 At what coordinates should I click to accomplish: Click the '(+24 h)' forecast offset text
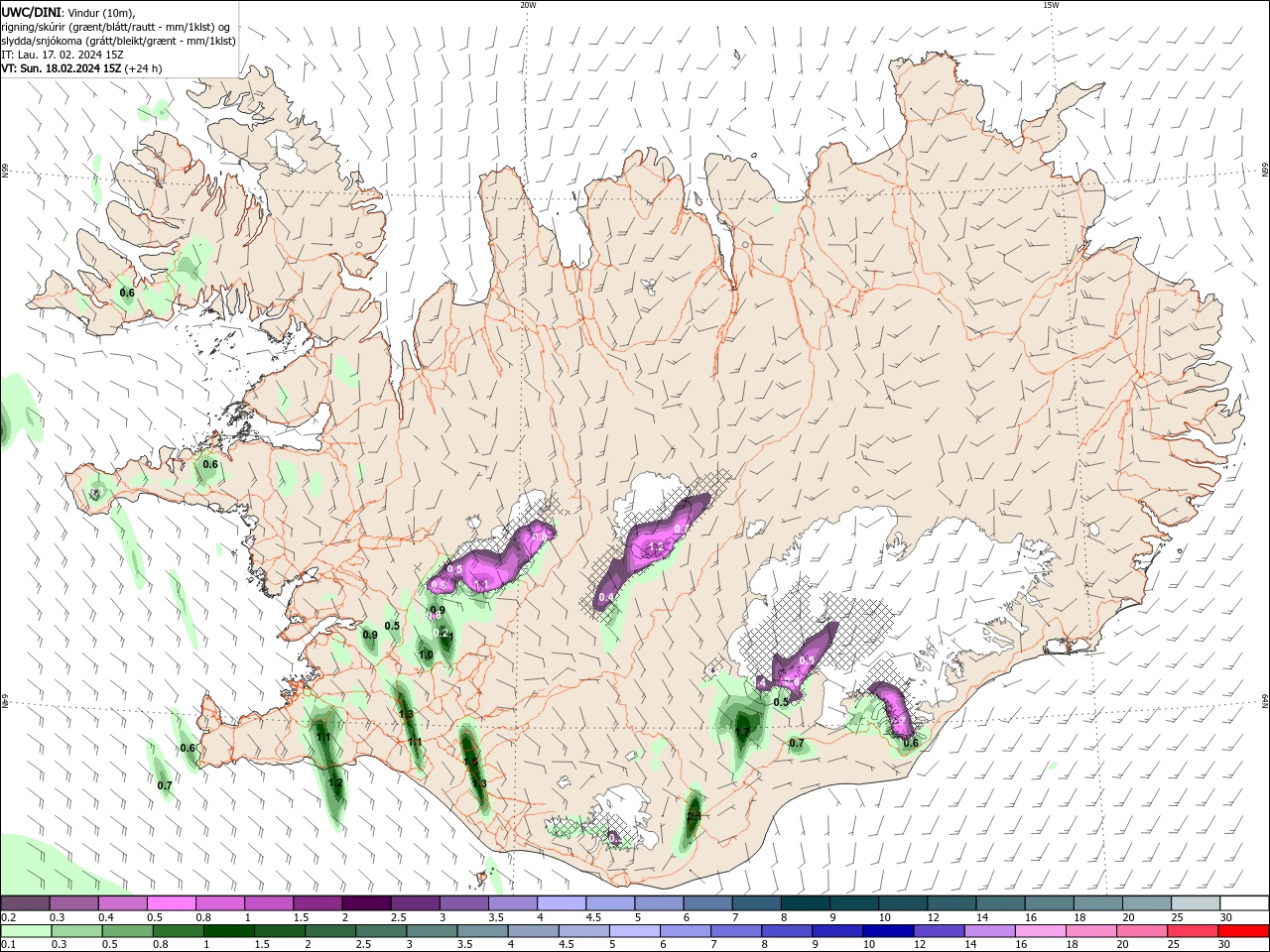pyautogui.click(x=144, y=68)
